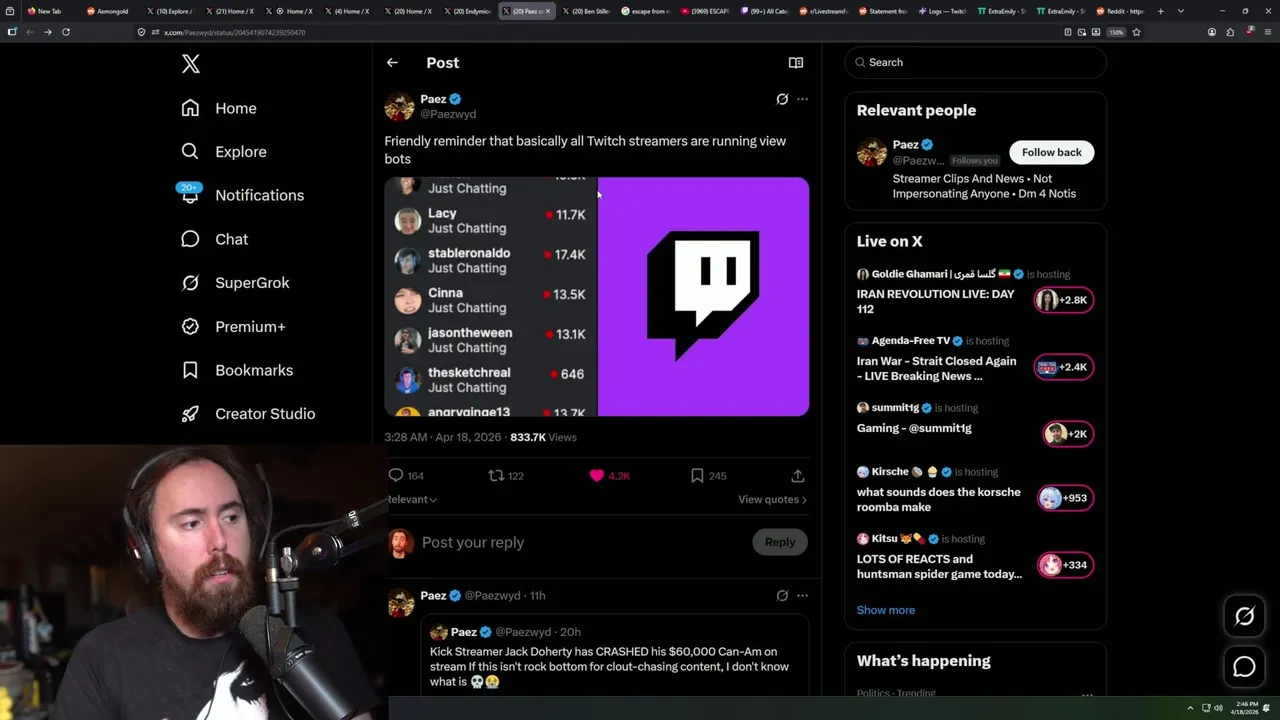Click Show more under Live on X
1280x720 pixels.
[x=885, y=610]
